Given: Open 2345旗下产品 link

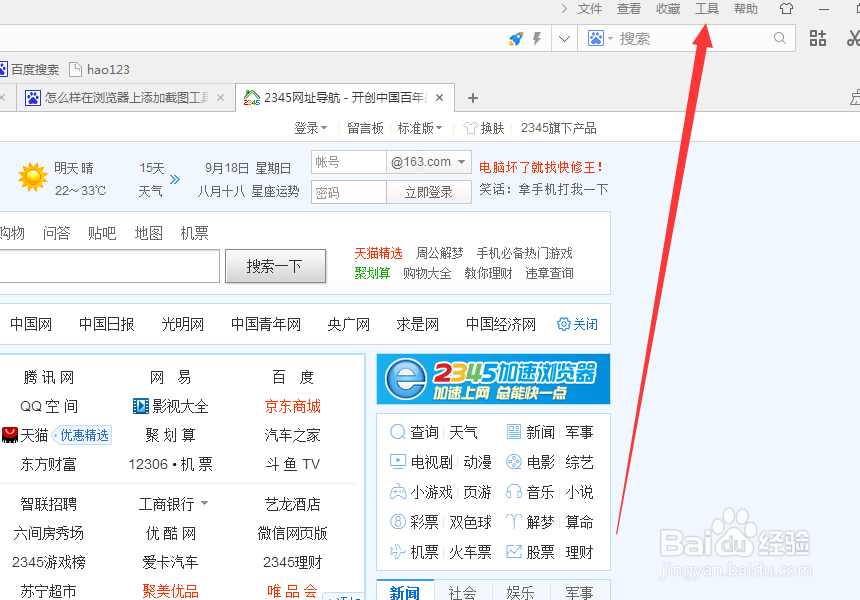Looking at the screenshot, I should click(558, 128).
